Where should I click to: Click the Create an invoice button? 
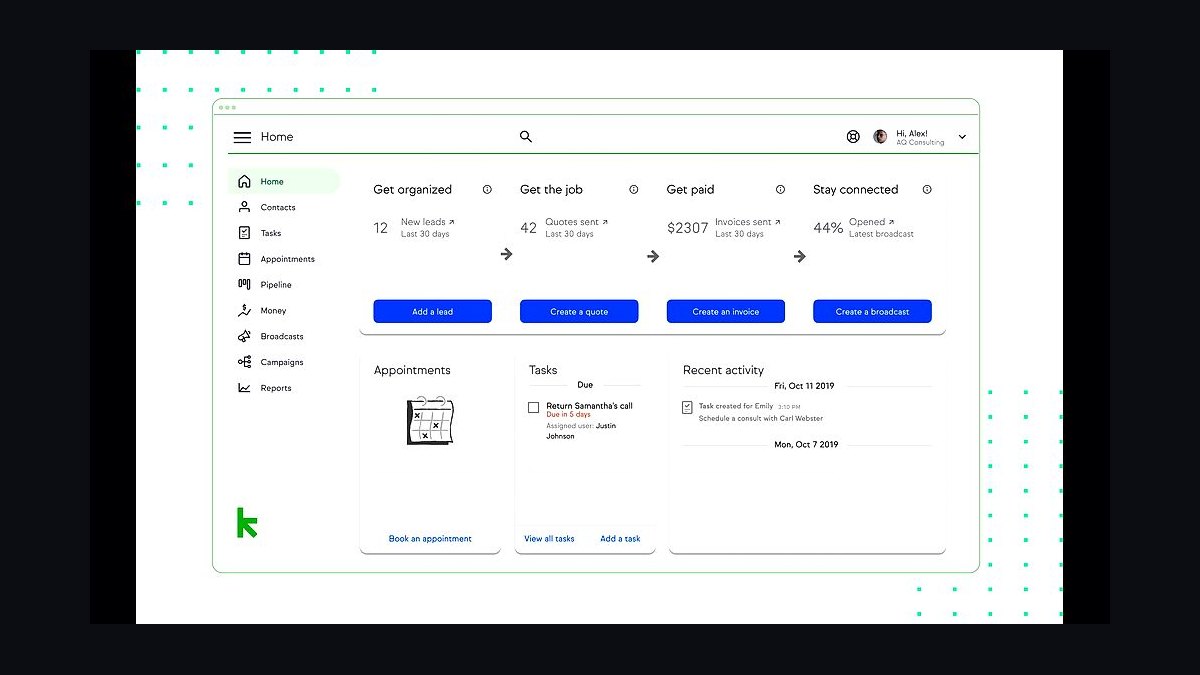(x=726, y=311)
